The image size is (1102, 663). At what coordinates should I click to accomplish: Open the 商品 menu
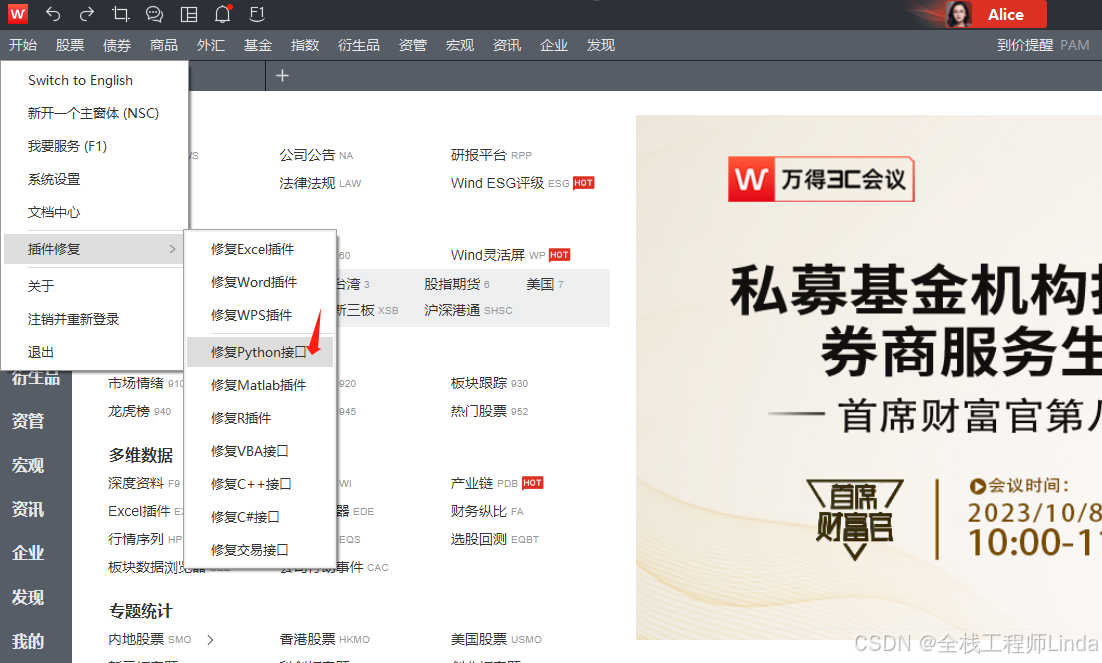[164, 45]
